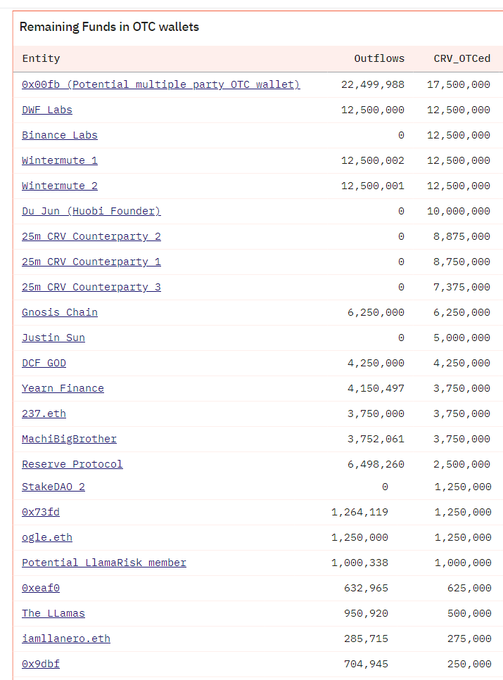Select the Wintermute 1 link
Viewport: 503px width, 680px height.
59,160
